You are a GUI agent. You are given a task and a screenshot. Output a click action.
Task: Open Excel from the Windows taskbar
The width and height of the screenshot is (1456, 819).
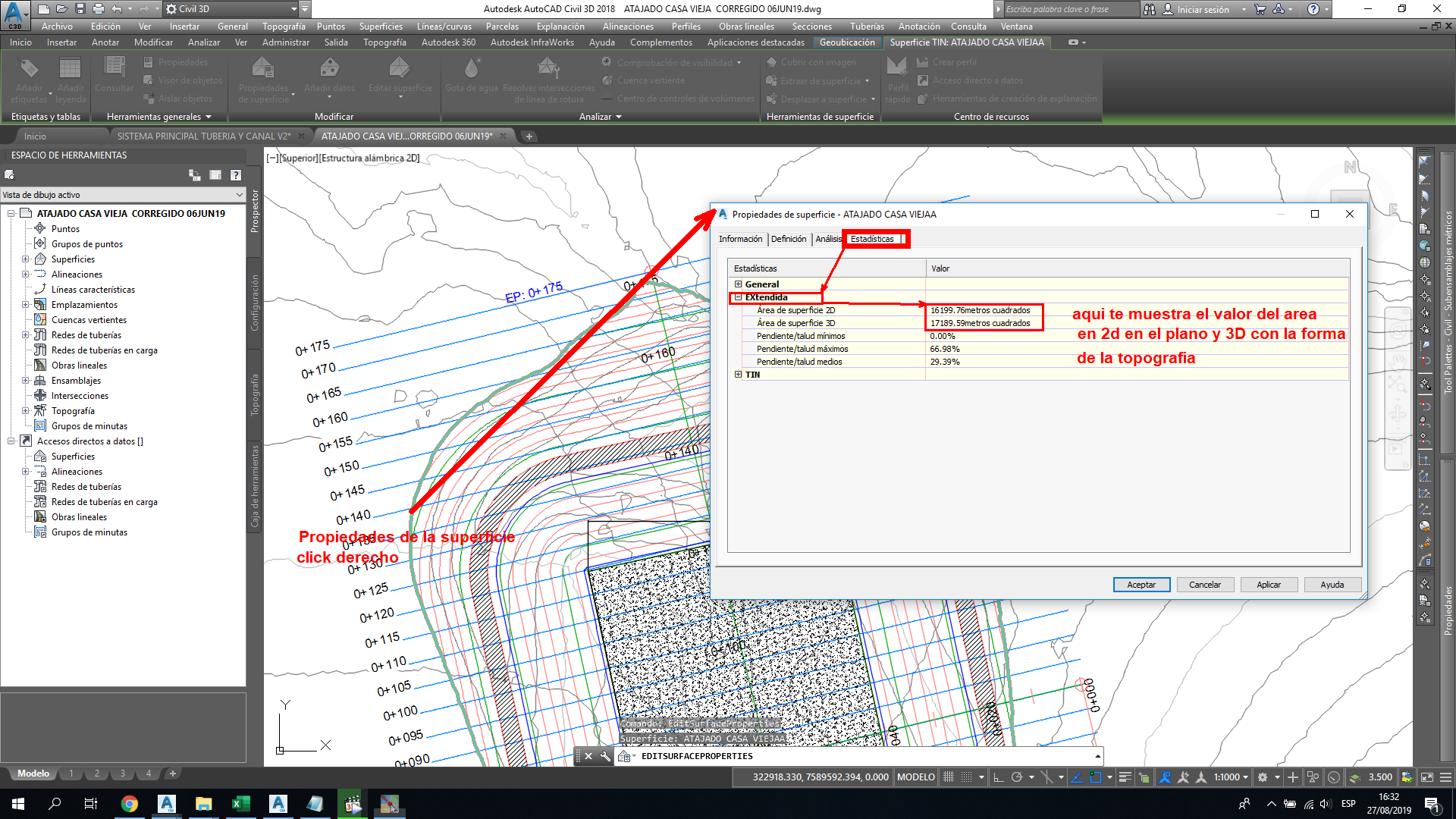coord(241,804)
